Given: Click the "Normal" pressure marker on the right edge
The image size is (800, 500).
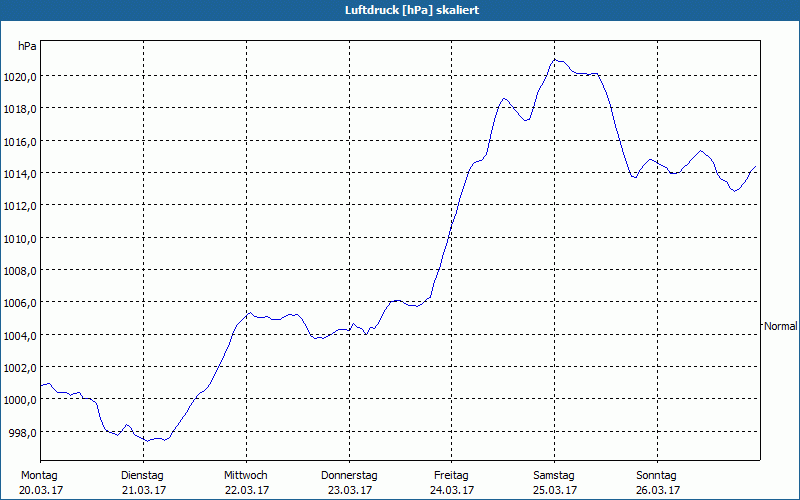Looking at the screenshot, I should click(x=780, y=326).
